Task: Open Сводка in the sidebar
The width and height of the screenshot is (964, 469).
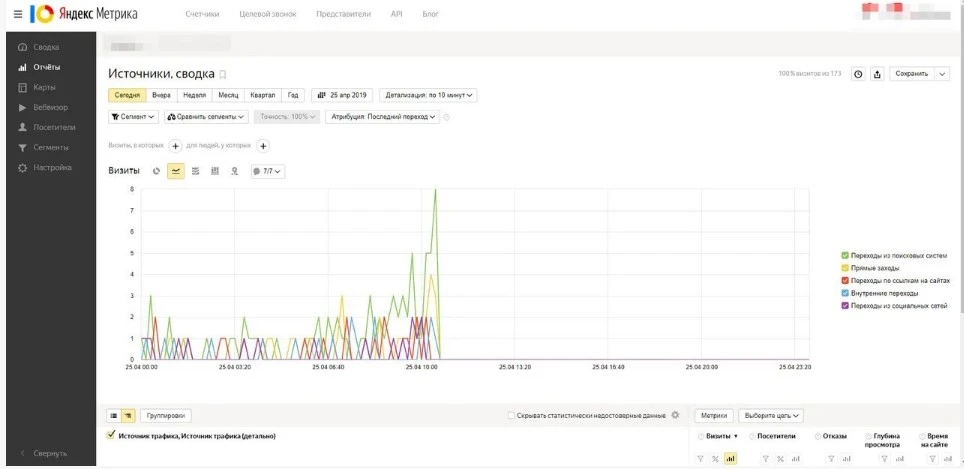Action: (x=46, y=47)
